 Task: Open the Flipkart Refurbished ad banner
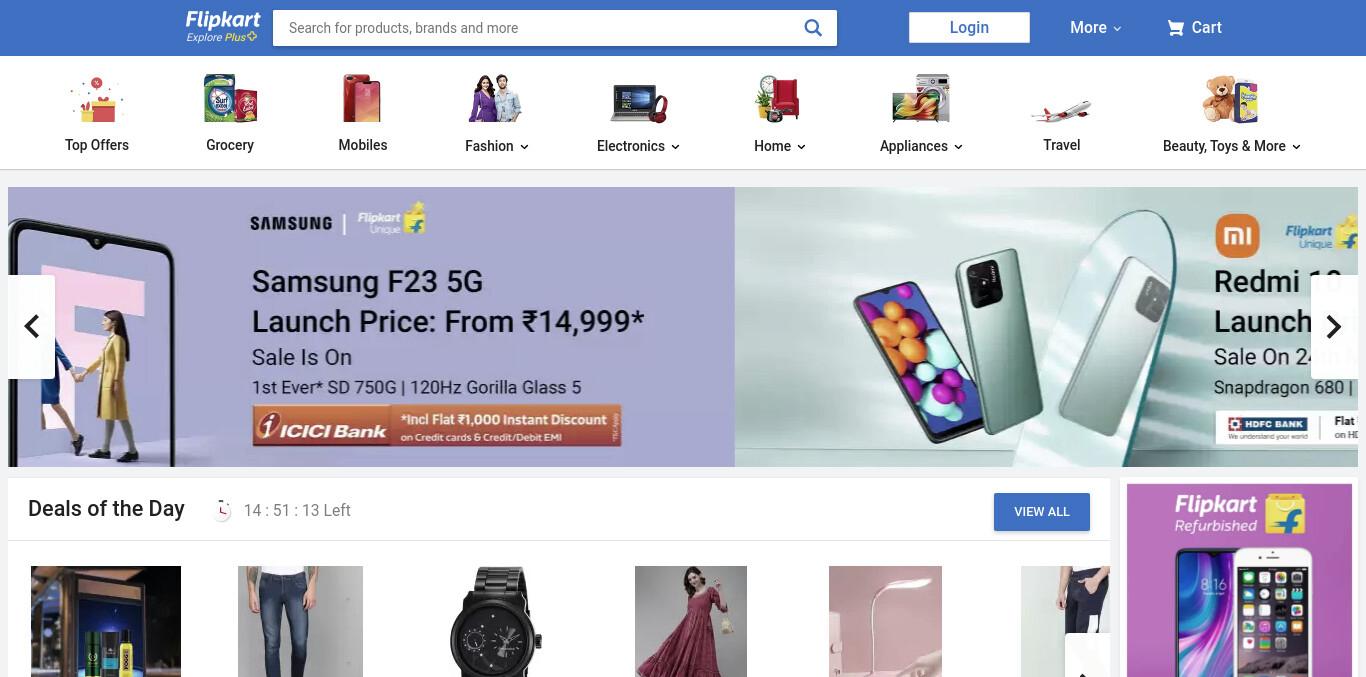coord(1239,580)
